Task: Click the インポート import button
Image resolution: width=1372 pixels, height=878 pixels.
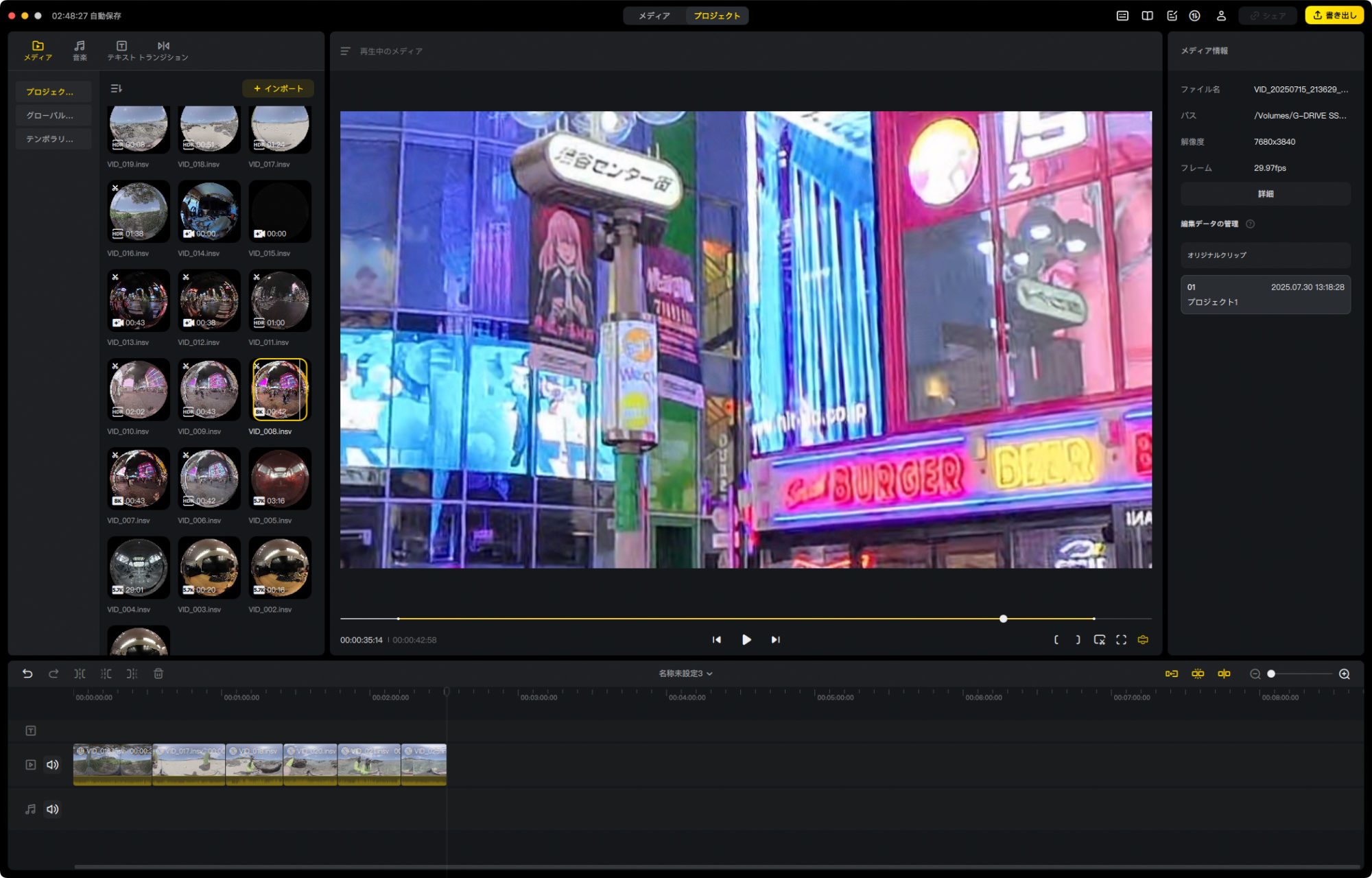Action: (x=278, y=88)
